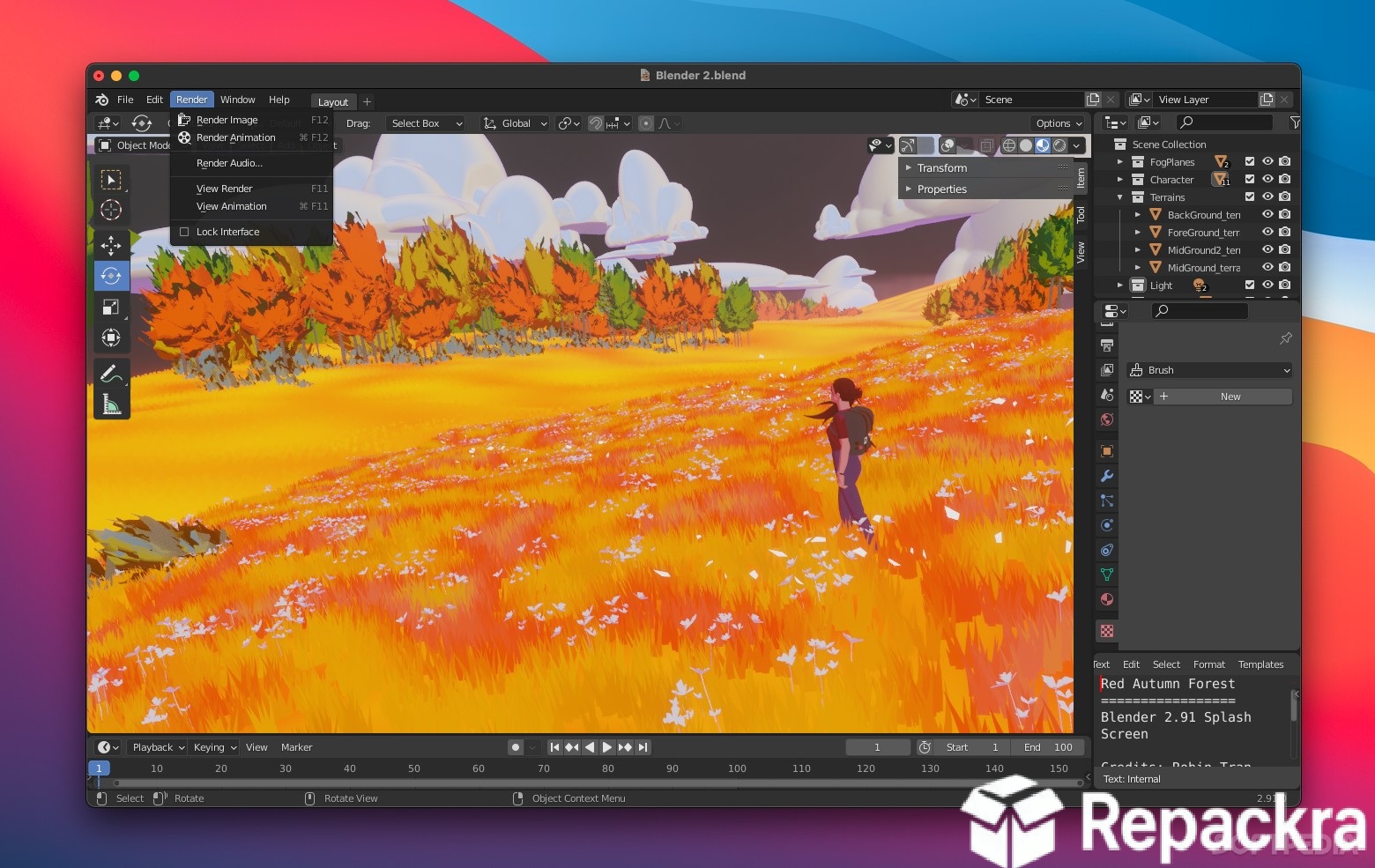The height and width of the screenshot is (868, 1375).
Task: Disable rendering for Light collection
Action: [1285, 285]
